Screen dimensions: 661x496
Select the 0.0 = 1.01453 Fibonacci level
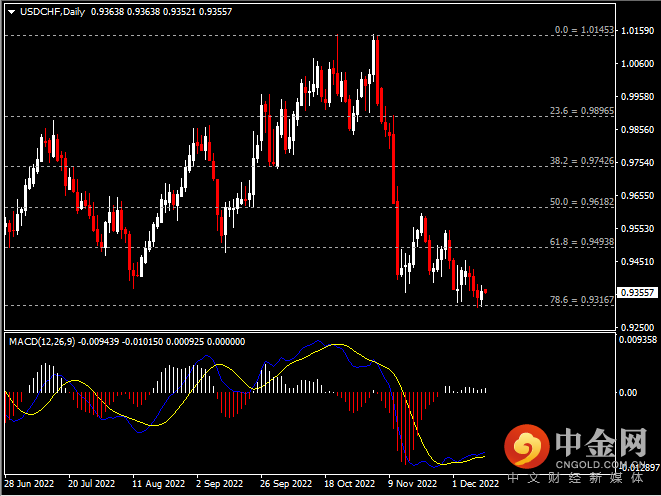click(585, 31)
